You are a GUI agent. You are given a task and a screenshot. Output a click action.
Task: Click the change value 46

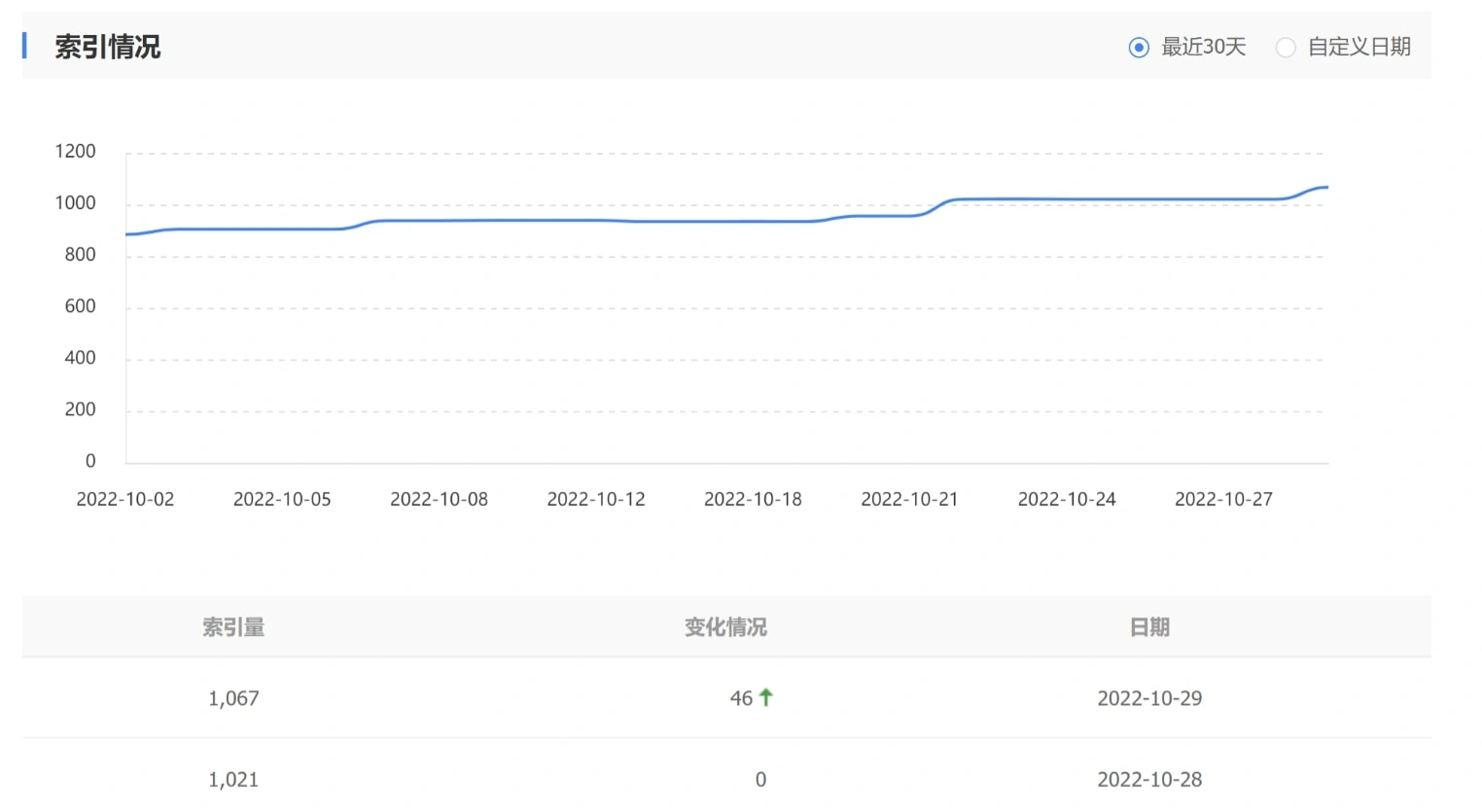point(743,697)
